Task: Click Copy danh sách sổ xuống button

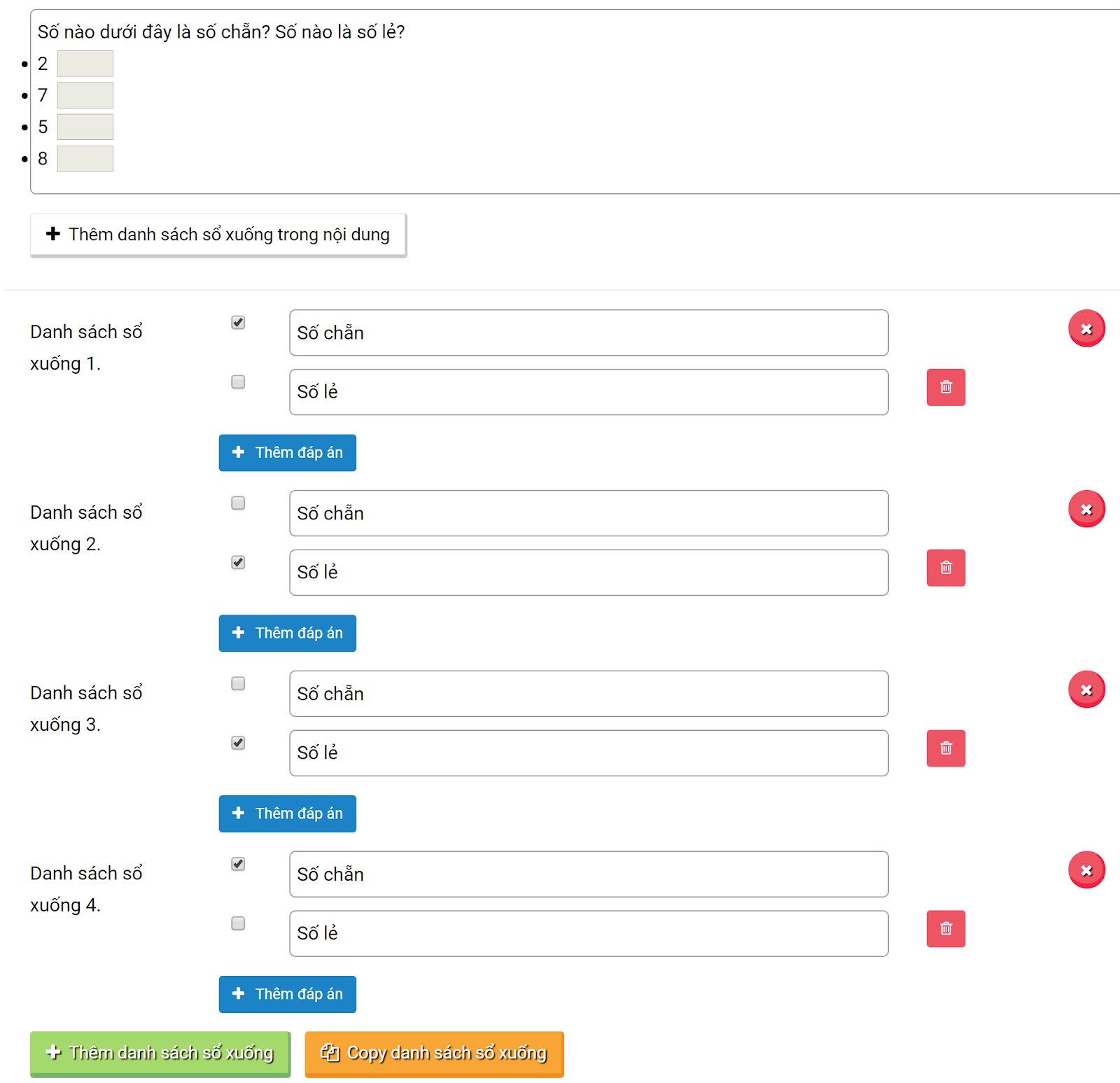Action: point(434,1053)
